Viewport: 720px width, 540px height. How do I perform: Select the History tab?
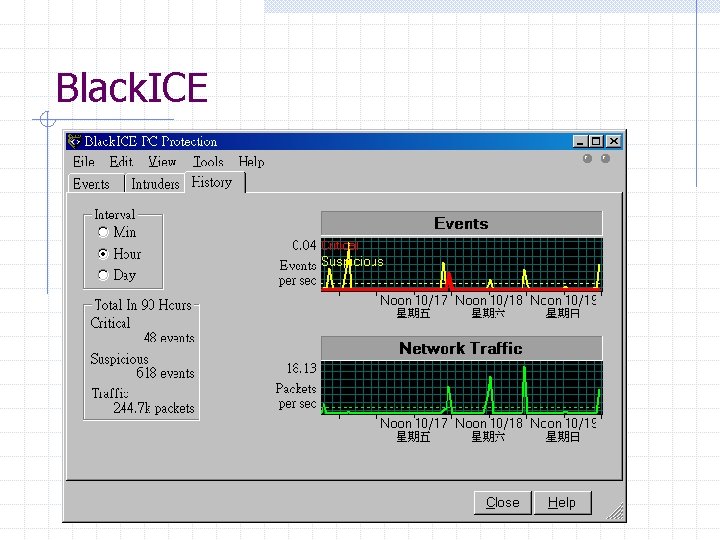point(215,182)
